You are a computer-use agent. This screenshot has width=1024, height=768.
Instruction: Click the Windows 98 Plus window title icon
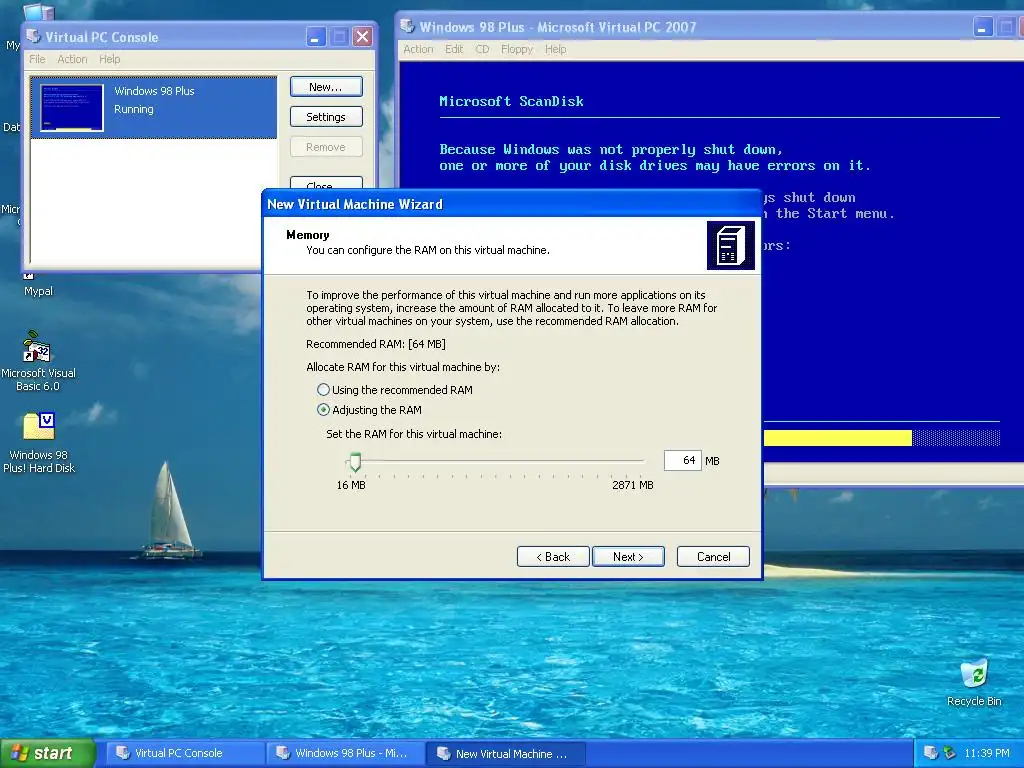(408, 26)
